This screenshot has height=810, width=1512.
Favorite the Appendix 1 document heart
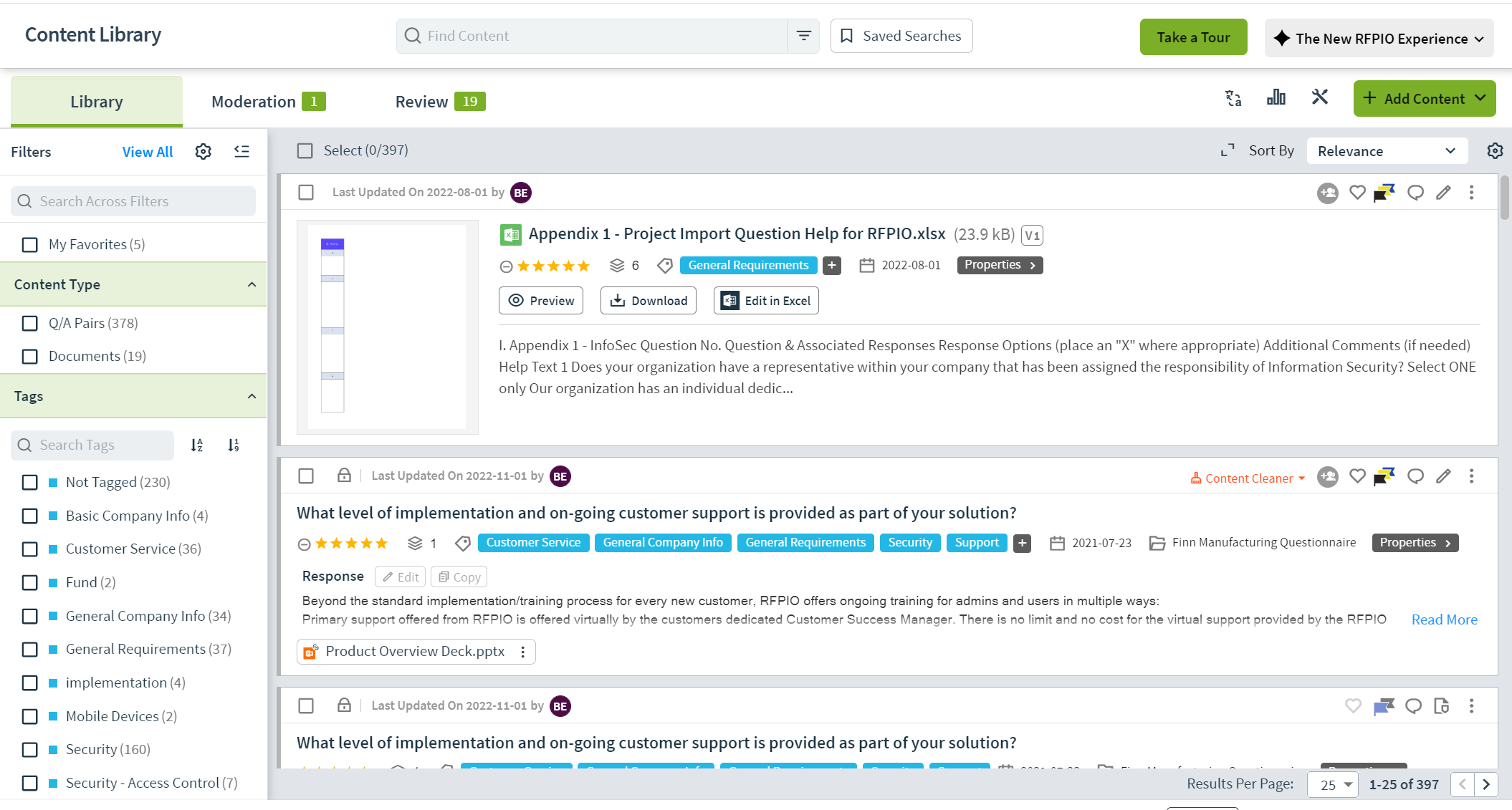click(x=1357, y=193)
